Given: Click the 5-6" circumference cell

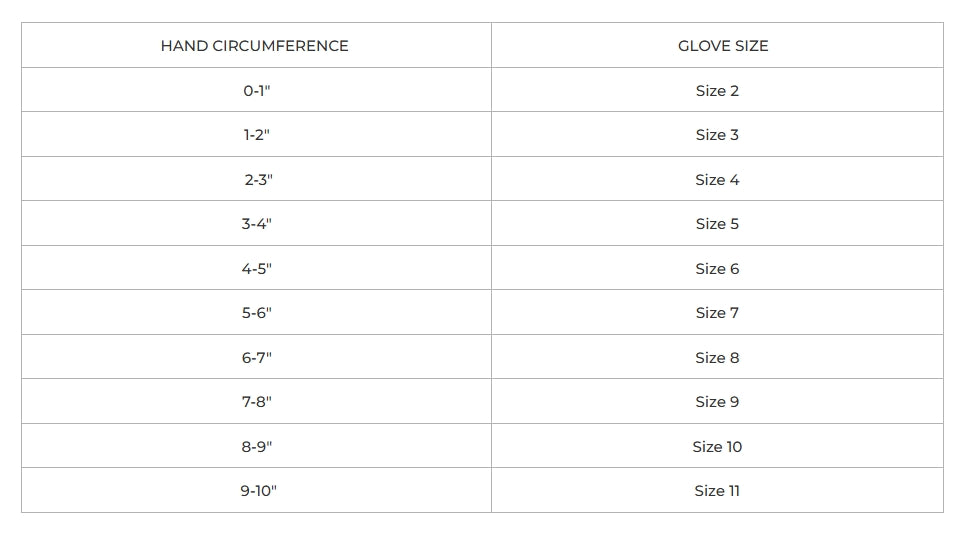Looking at the screenshot, I should (257, 313).
